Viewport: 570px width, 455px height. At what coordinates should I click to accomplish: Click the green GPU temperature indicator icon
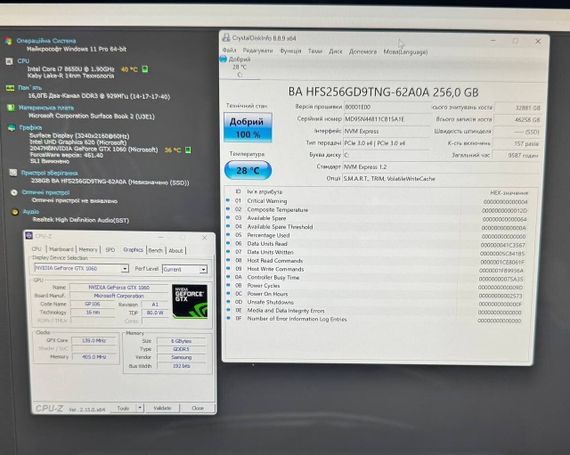point(188,150)
